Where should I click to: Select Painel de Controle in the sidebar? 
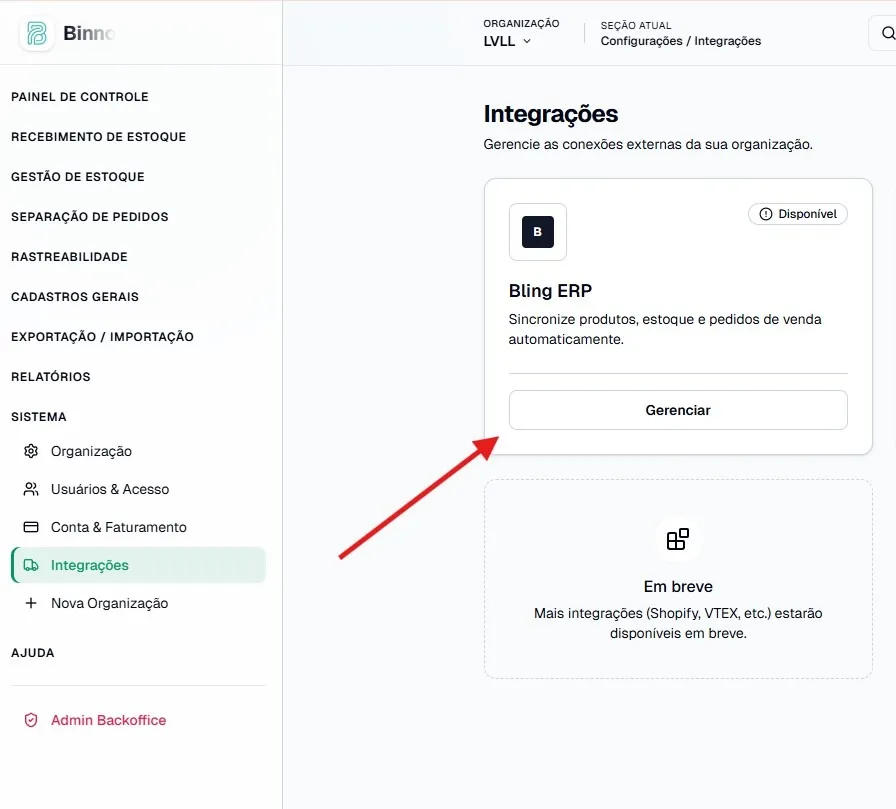pos(79,97)
